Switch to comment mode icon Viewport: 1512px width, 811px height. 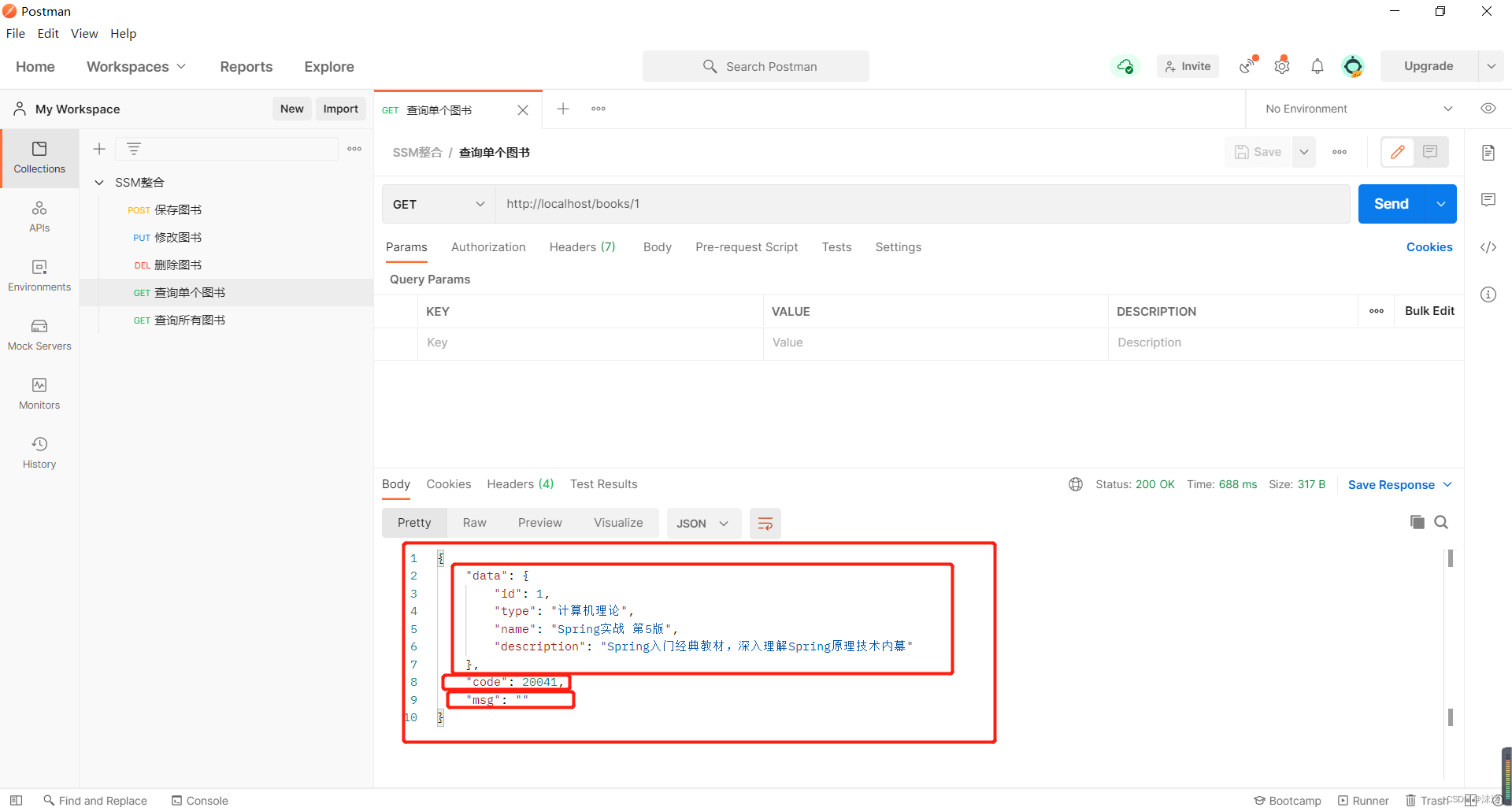(1430, 152)
